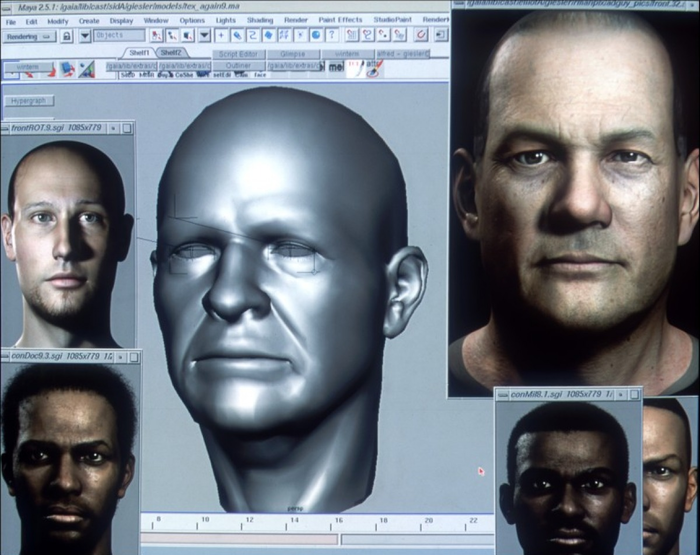The height and width of the screenshot is (555, 700).
Task: Open the Paint Effects menu
Action: (x=340, y=20)
